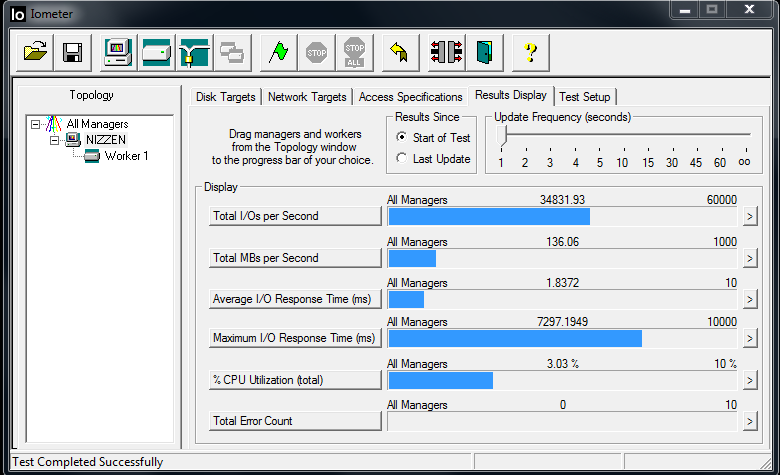Open details arrow for Total Error Count
Viewport: 780px width, 475px height.
[750, 421]
